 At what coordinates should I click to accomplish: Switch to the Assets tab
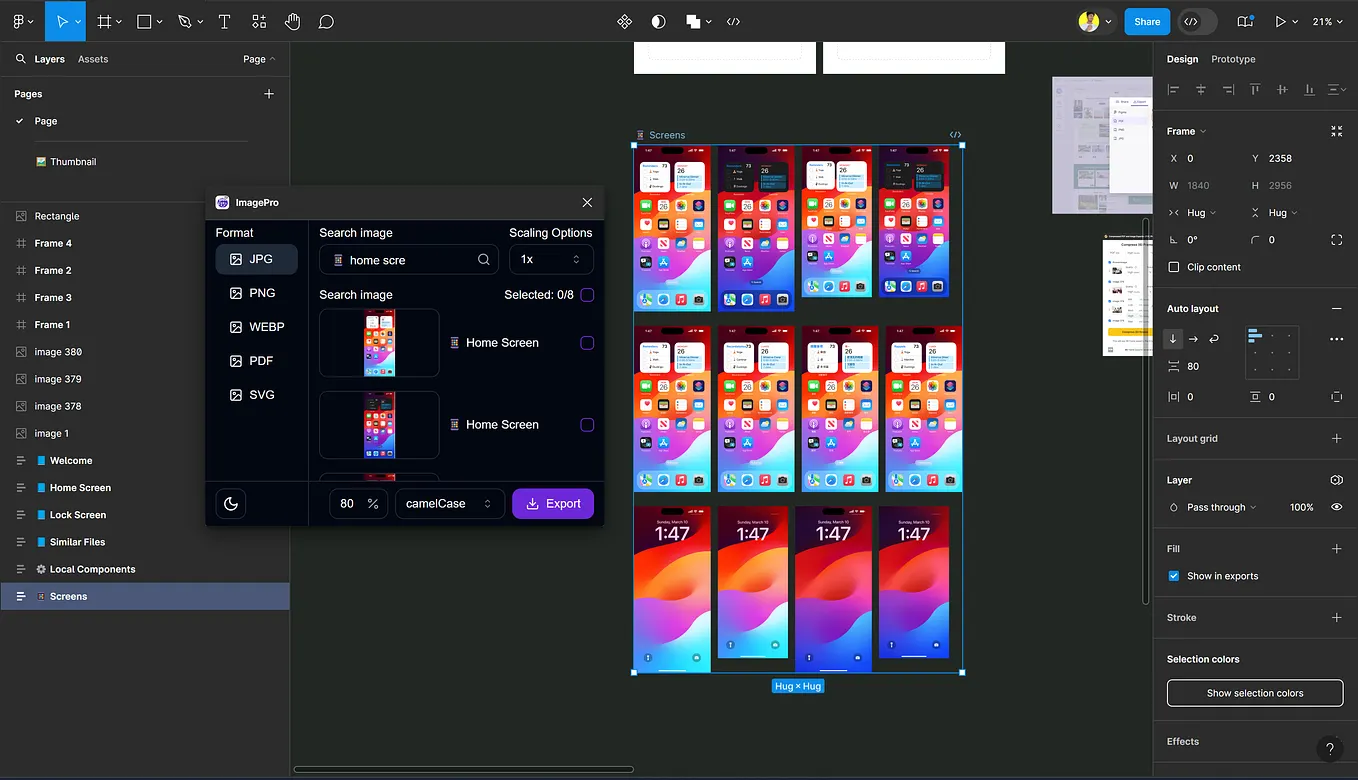(x=93, y=59)
